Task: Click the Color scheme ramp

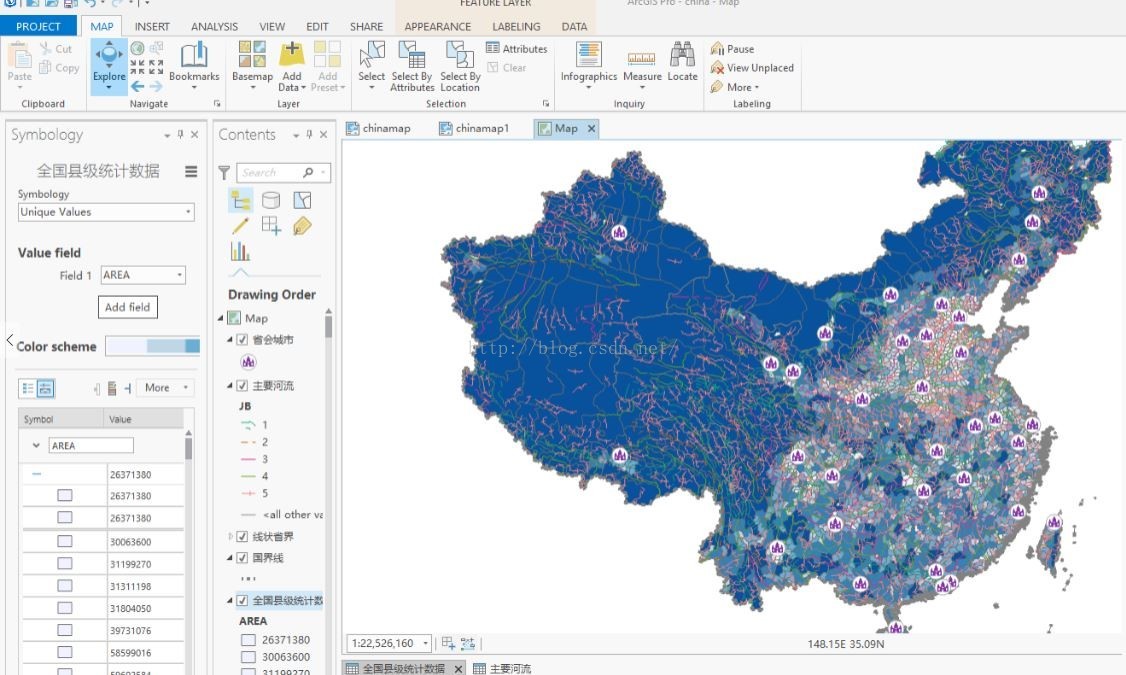Action: tap(153, 346)
